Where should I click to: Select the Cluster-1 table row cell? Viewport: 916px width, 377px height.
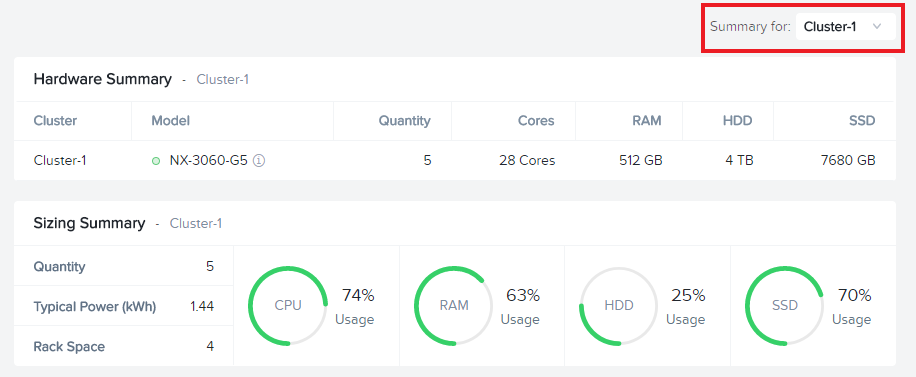[60, 160]
